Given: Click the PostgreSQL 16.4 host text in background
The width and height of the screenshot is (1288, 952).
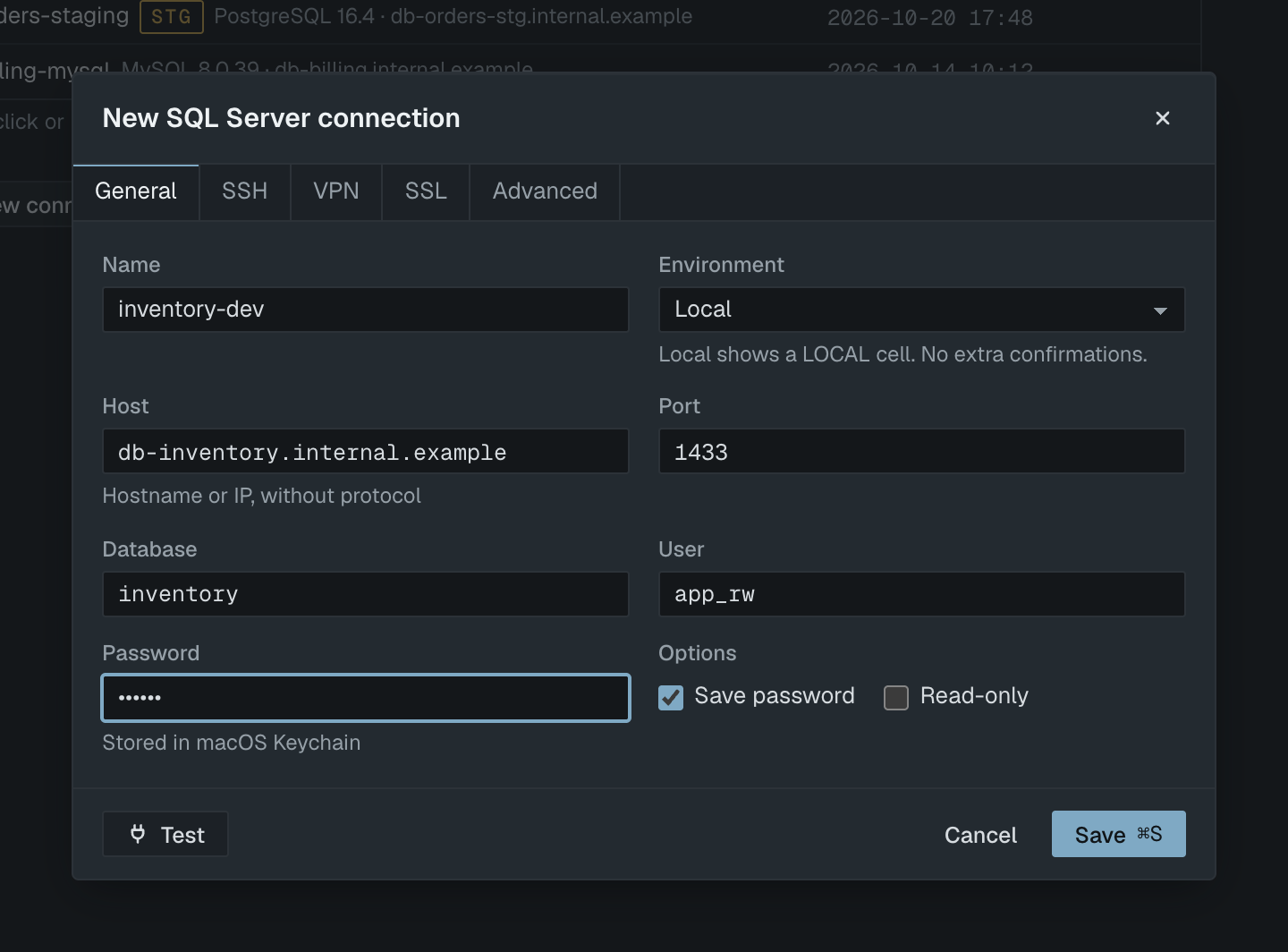Looking at the screenshot, I should pos(453,16).
